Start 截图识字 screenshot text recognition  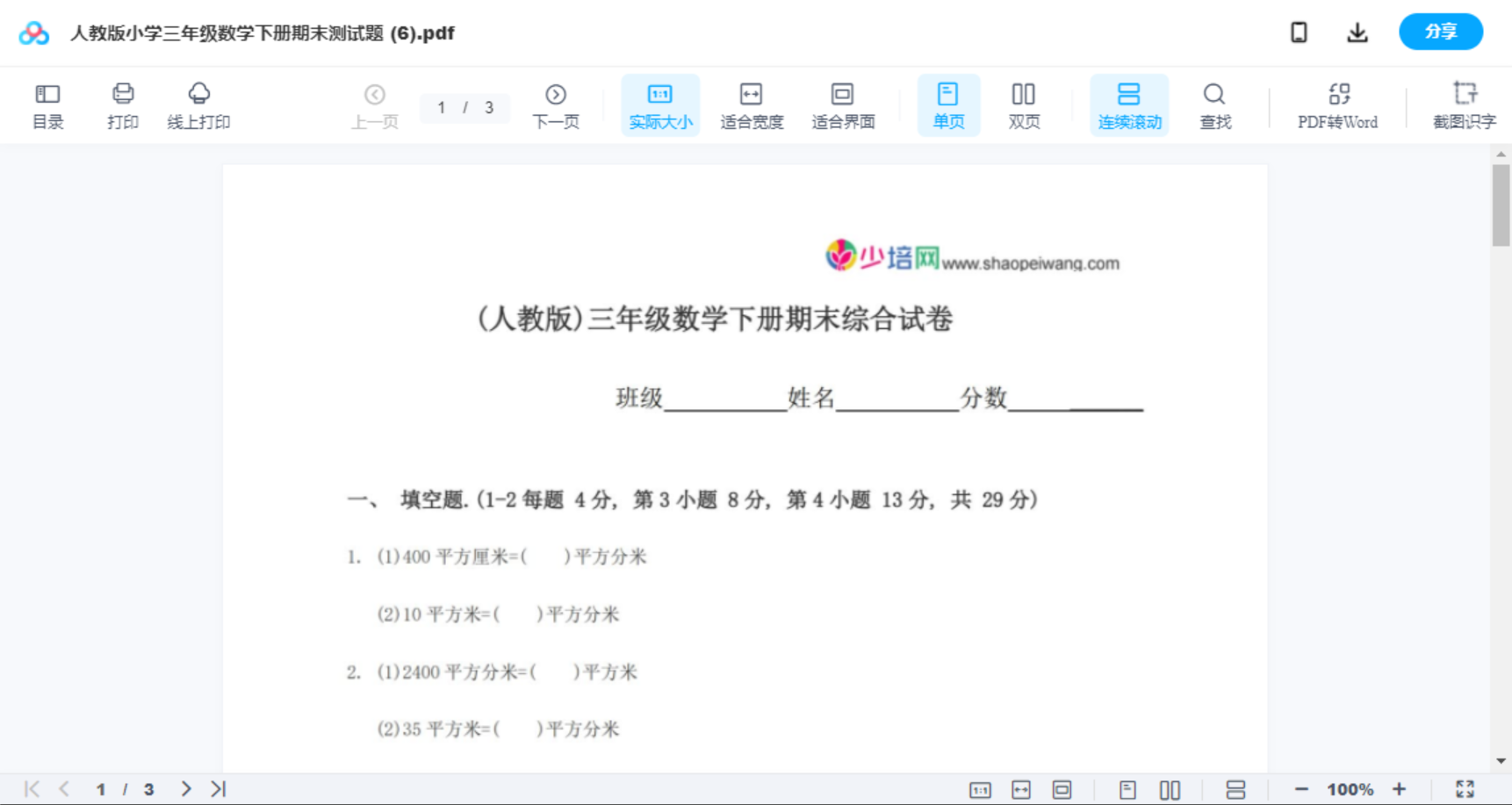coord(1464,104)
